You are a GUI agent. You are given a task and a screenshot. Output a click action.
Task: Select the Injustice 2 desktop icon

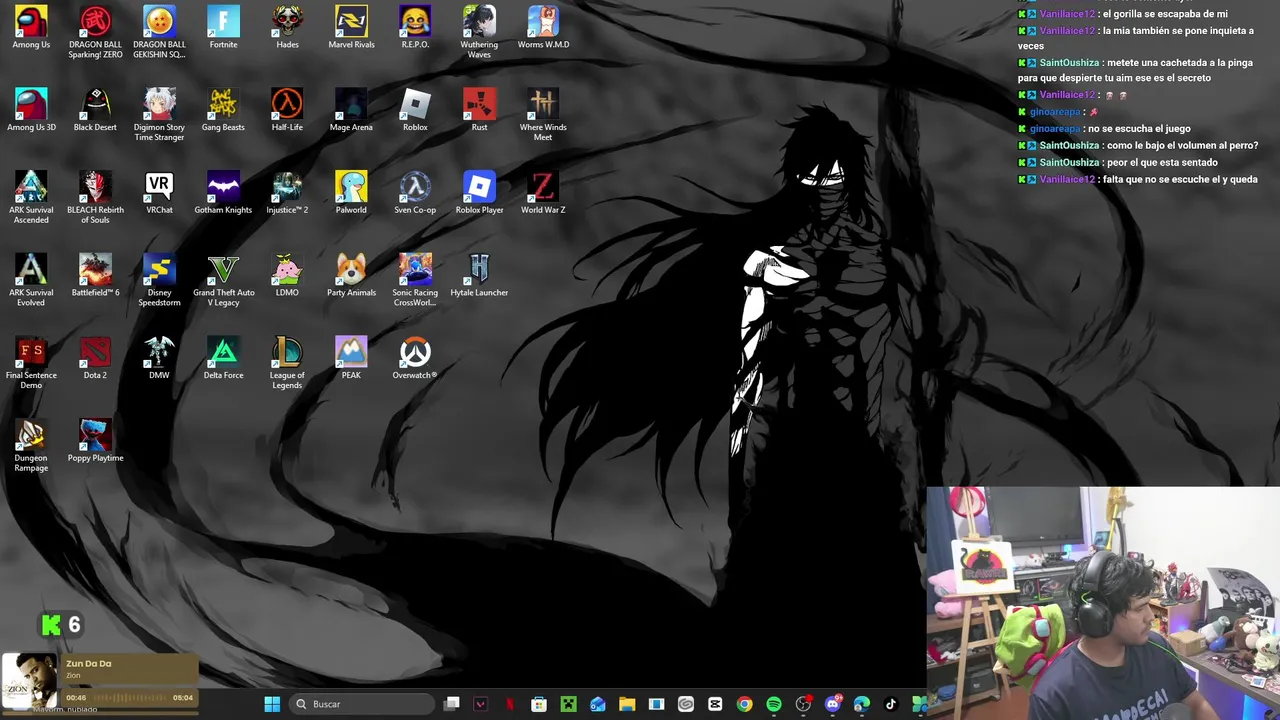pyautogui.click(x=287, y=193)
